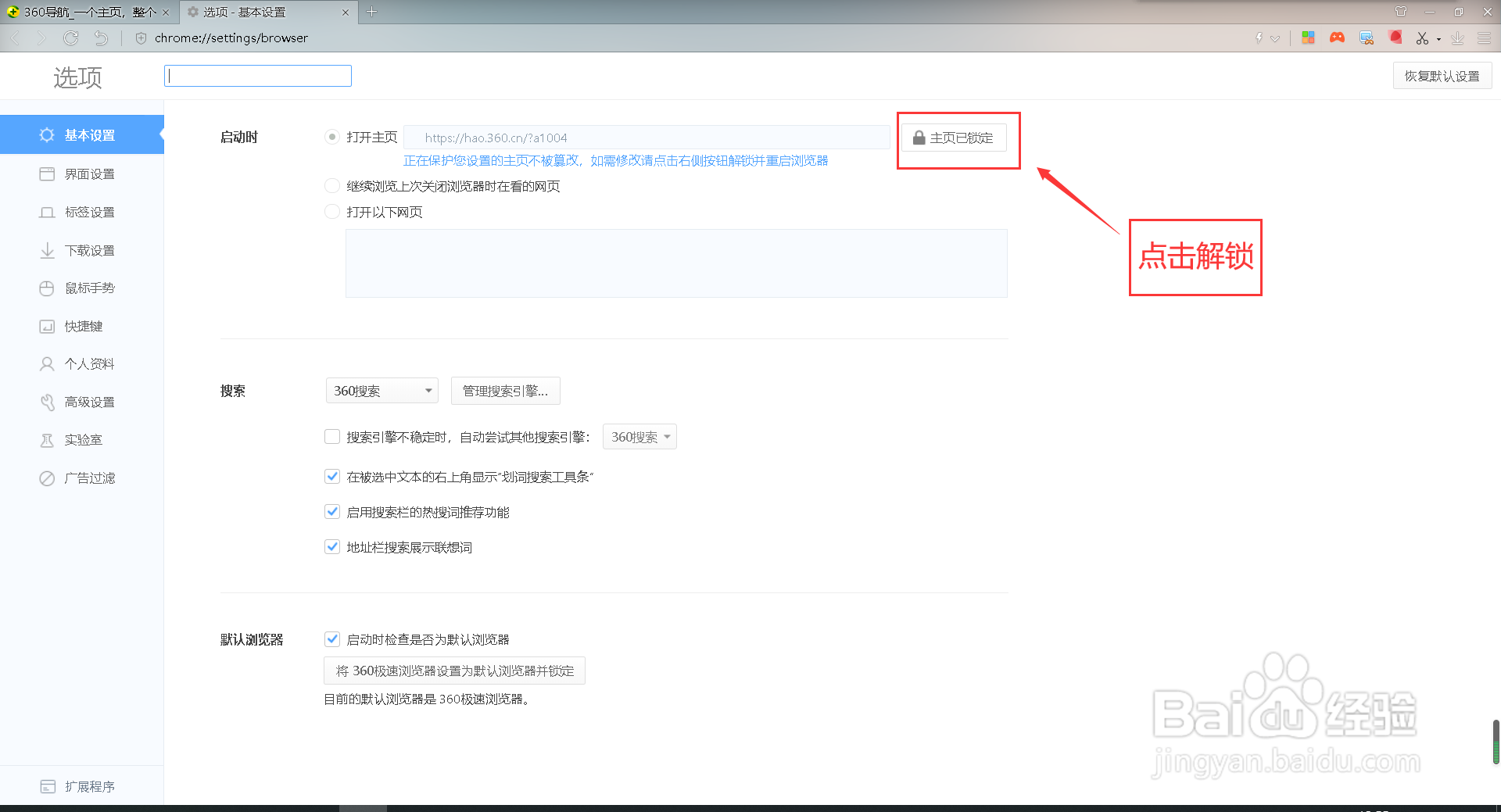Click 将360极速浏览器设置为默认浏览器并锁定 button
This screenshot has width=1501, height=812.
[454, 671]
